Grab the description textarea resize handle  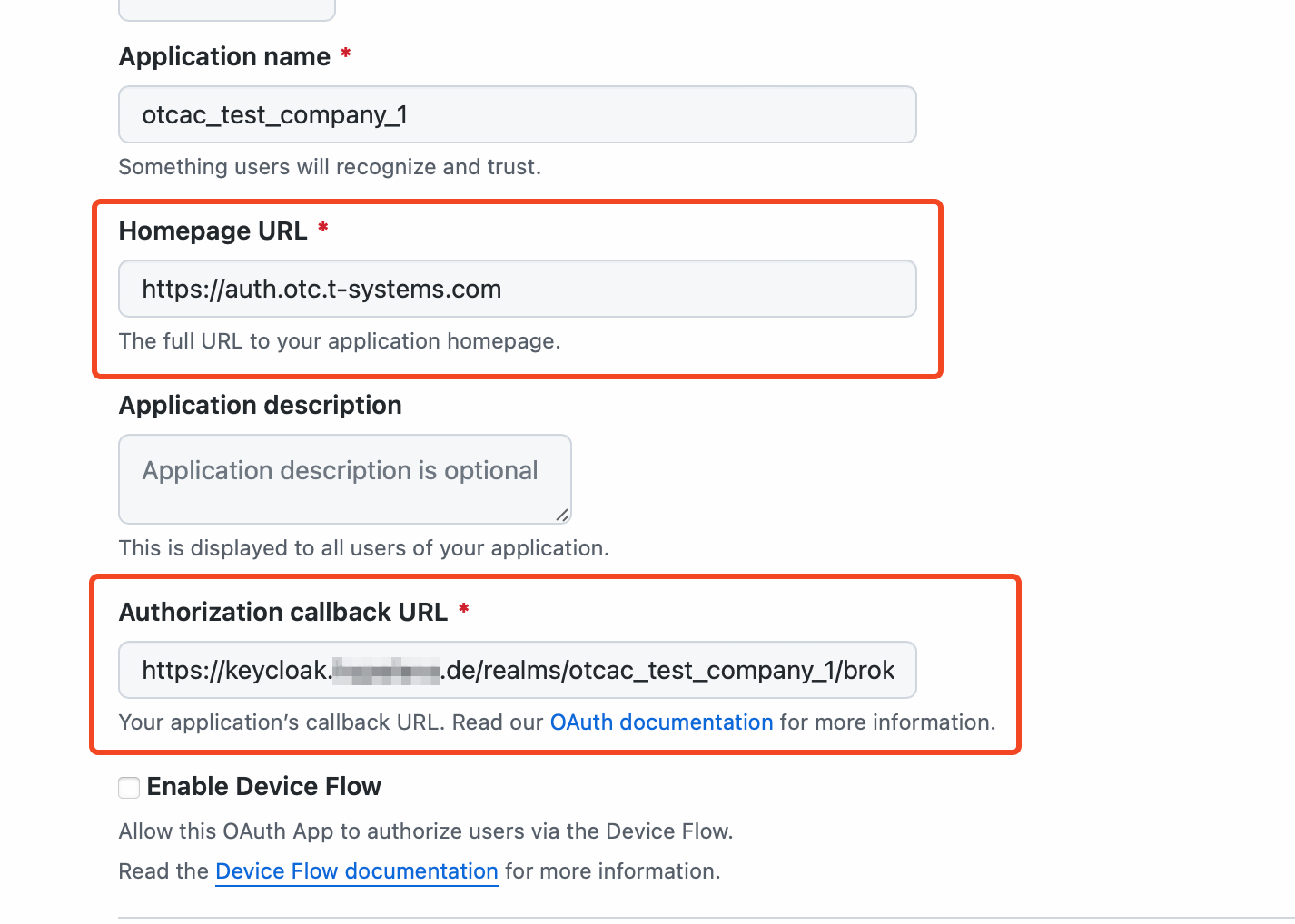point(562,515)
